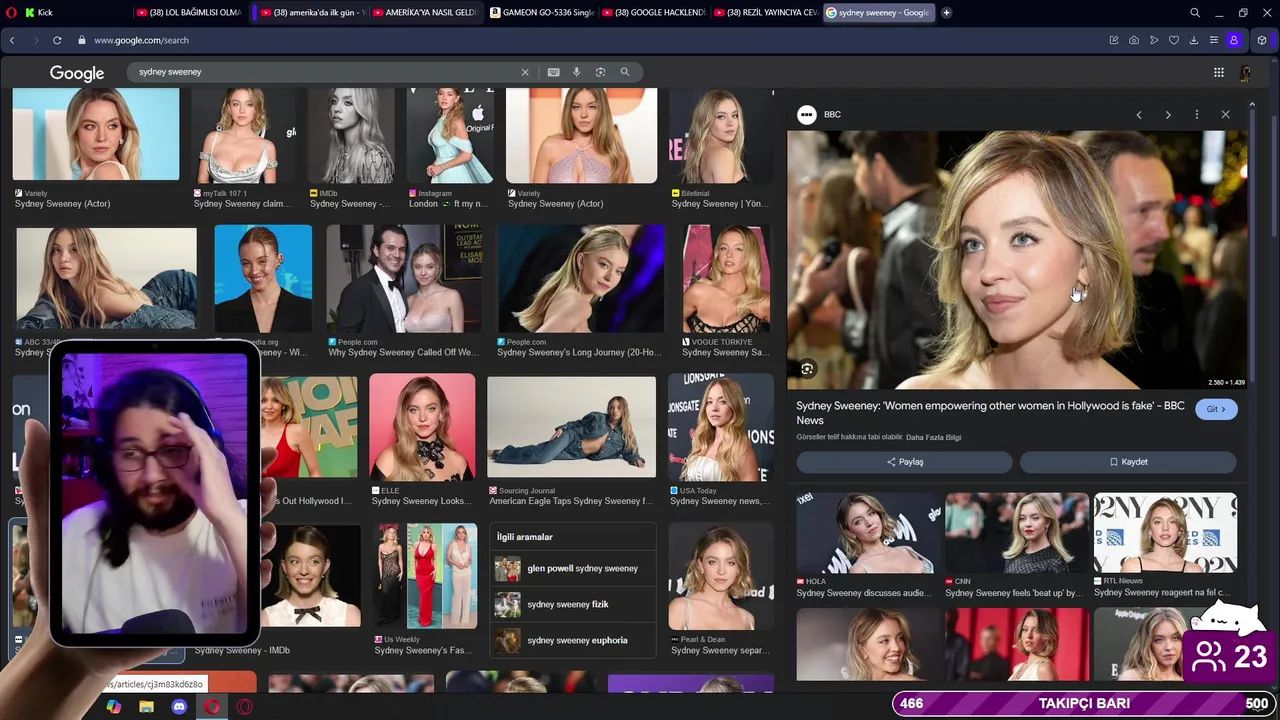
Task: Open sydney sweeney fizik related search
Action: pos(573,604)
